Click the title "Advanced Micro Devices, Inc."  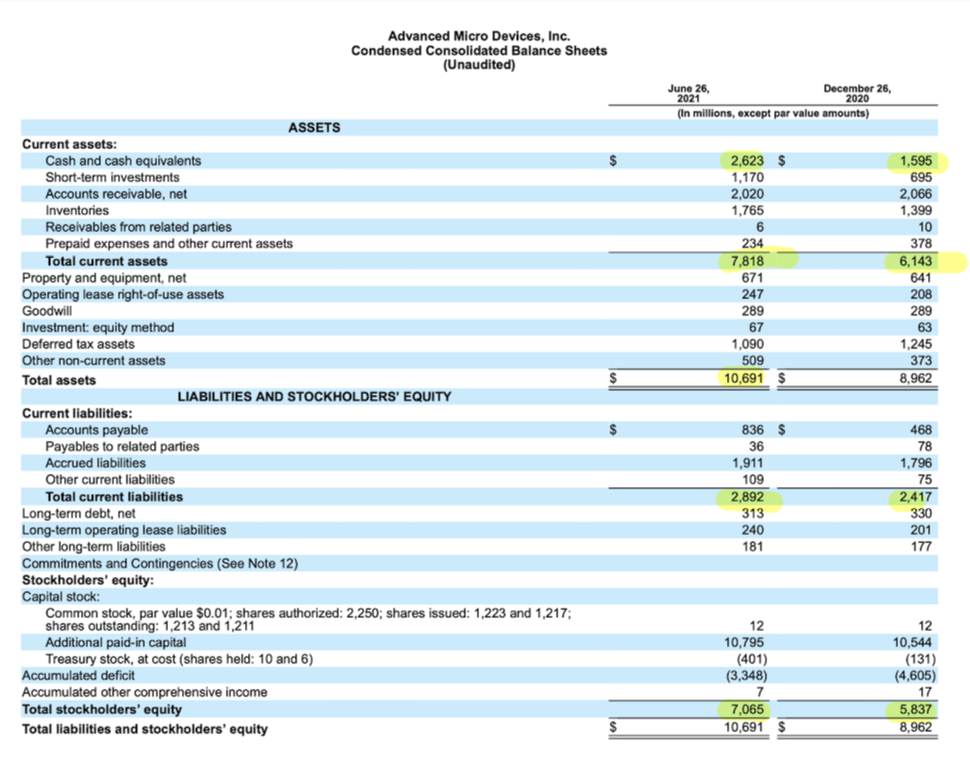point(479,36)
